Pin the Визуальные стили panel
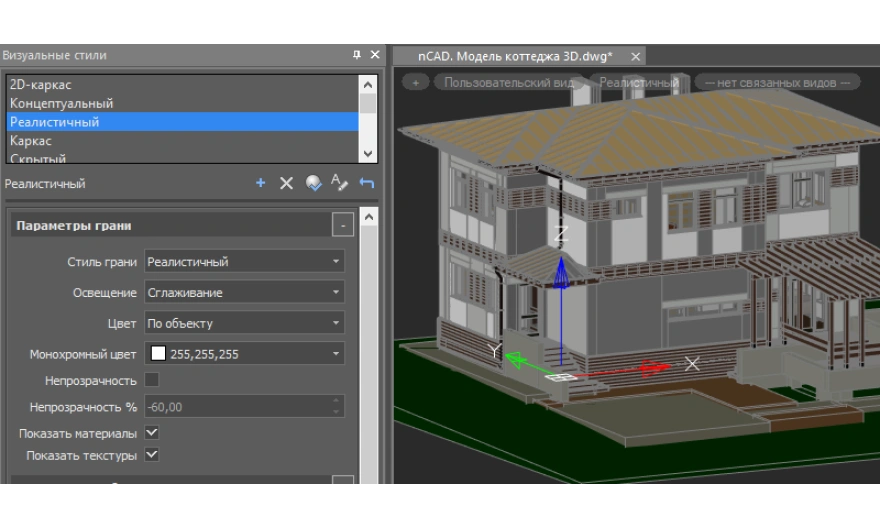 [357, 55]
